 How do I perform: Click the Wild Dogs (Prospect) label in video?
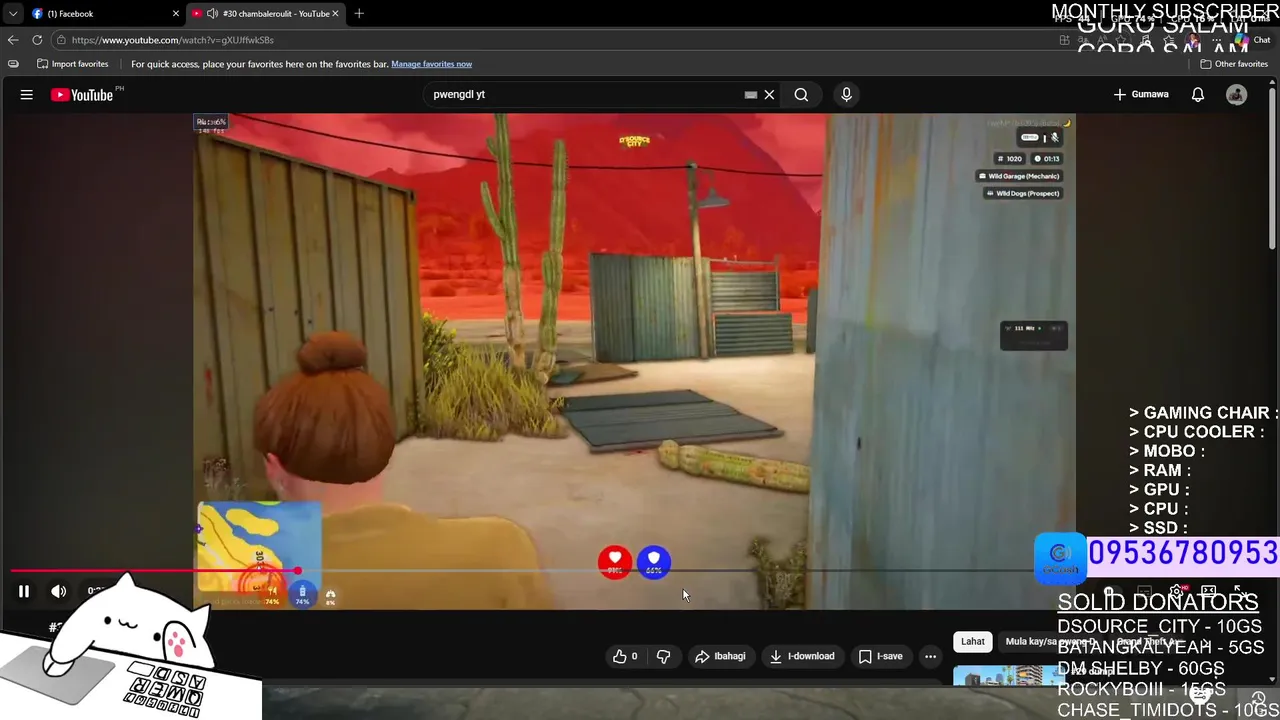1022,193
